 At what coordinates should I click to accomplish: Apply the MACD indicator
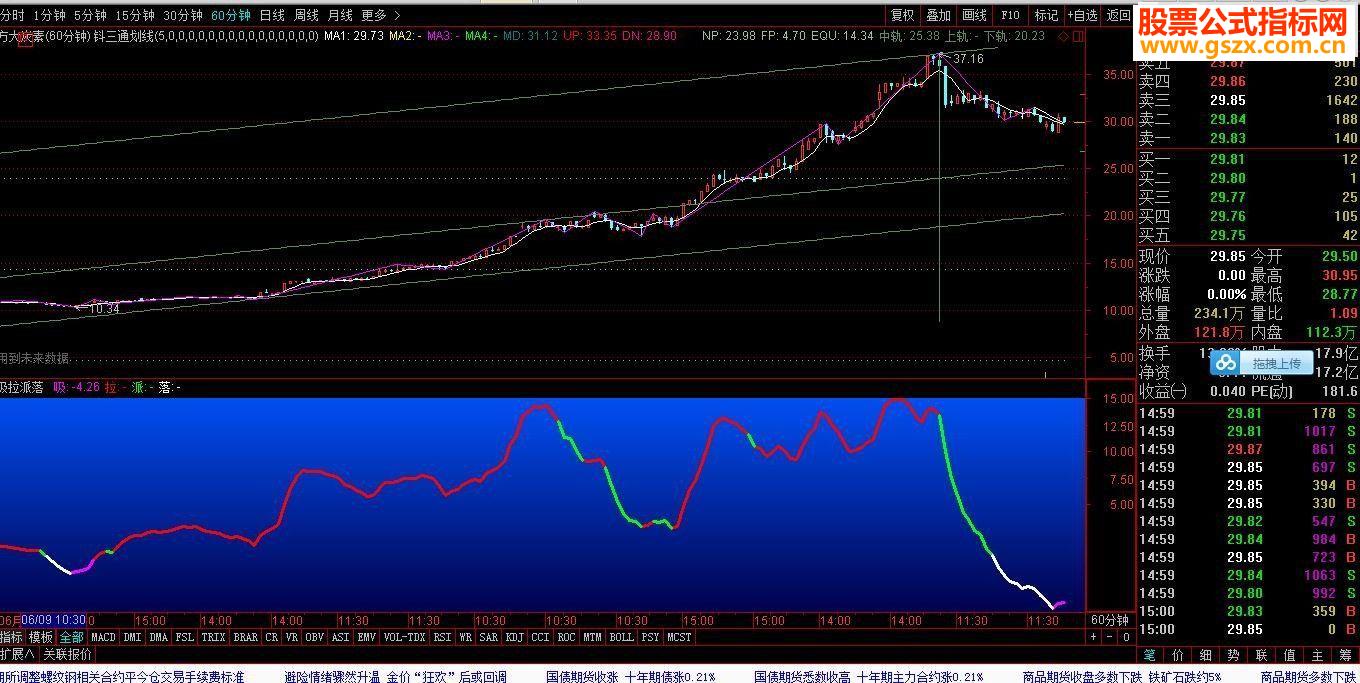coord(103,637)
